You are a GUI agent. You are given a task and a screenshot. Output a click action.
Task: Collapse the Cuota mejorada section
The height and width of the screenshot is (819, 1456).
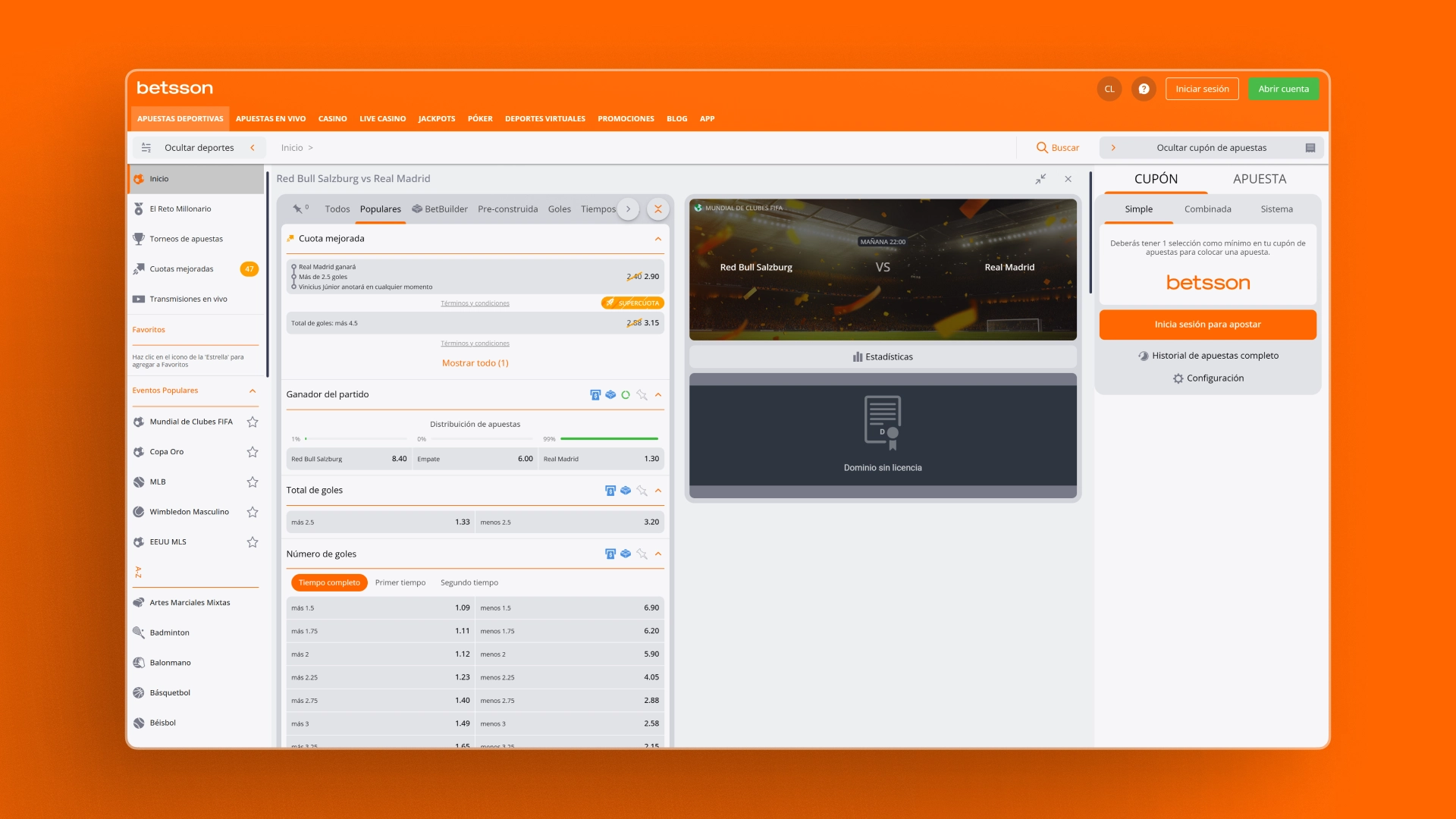[658, 239]
